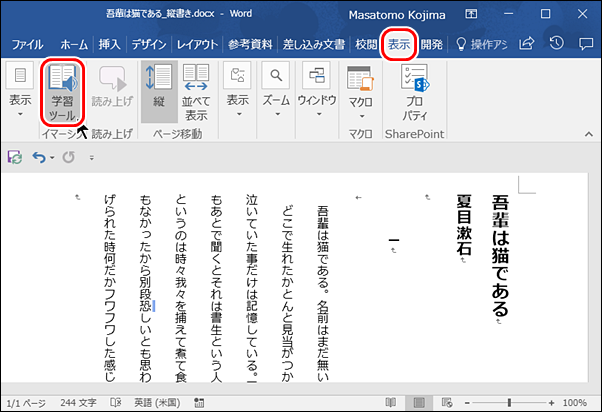
Task: Undo the last action
Action: pyautogui.click(x=39, y=157)
